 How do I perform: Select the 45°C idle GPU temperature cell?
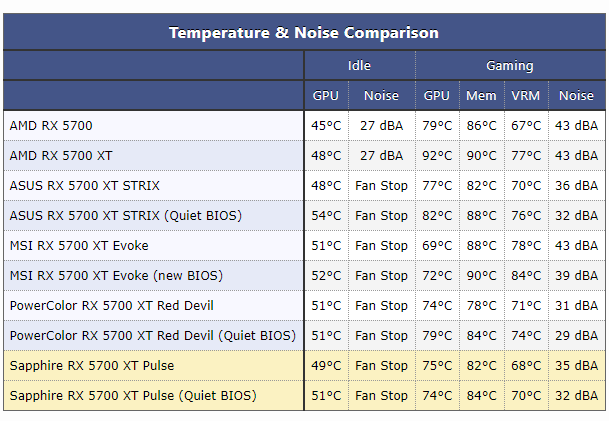326,126
